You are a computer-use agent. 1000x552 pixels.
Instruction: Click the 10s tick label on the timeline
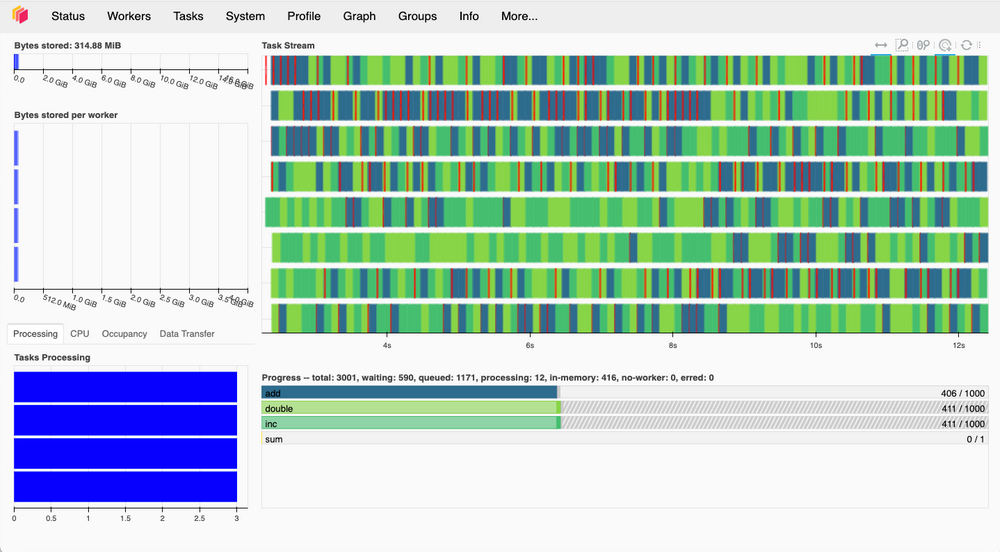(x=816, y=345)
